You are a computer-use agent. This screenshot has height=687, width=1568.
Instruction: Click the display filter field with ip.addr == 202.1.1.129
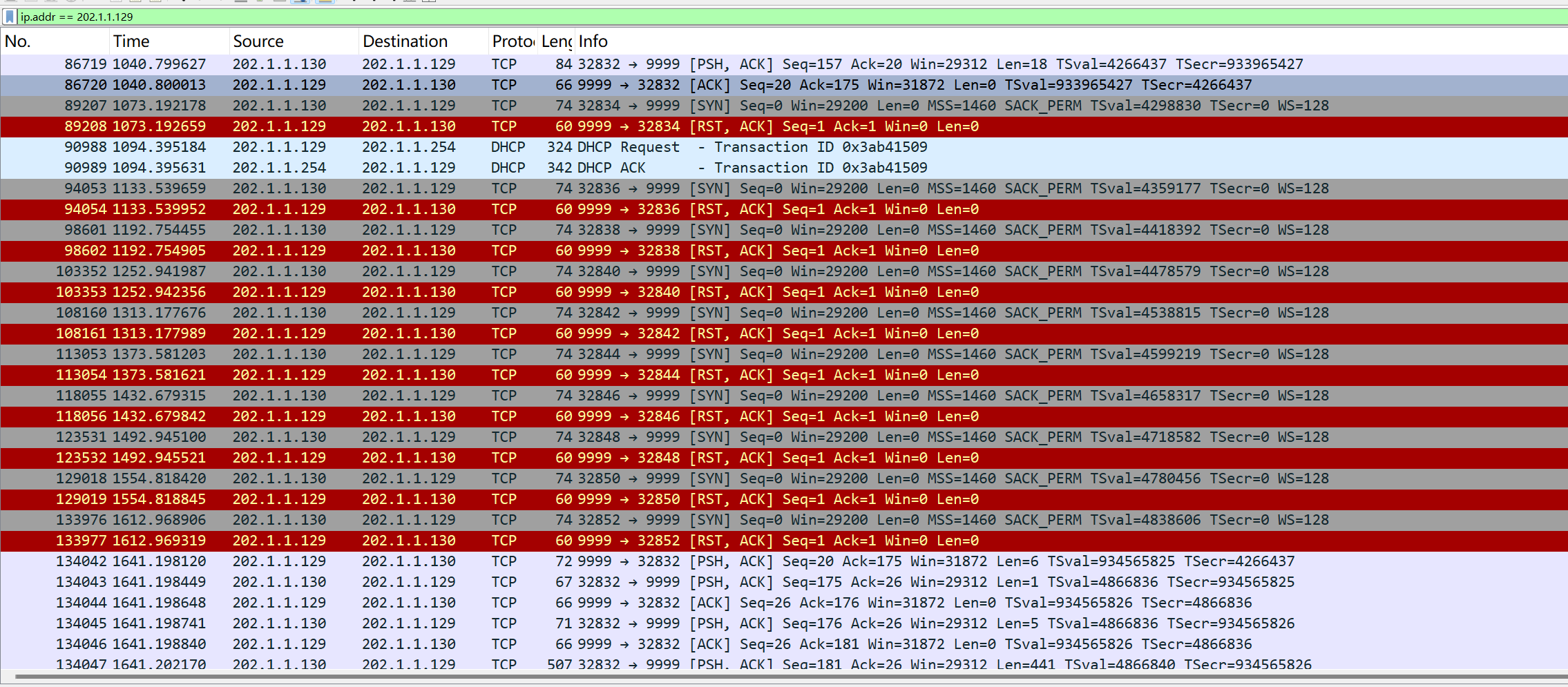[x=792, y=17]
